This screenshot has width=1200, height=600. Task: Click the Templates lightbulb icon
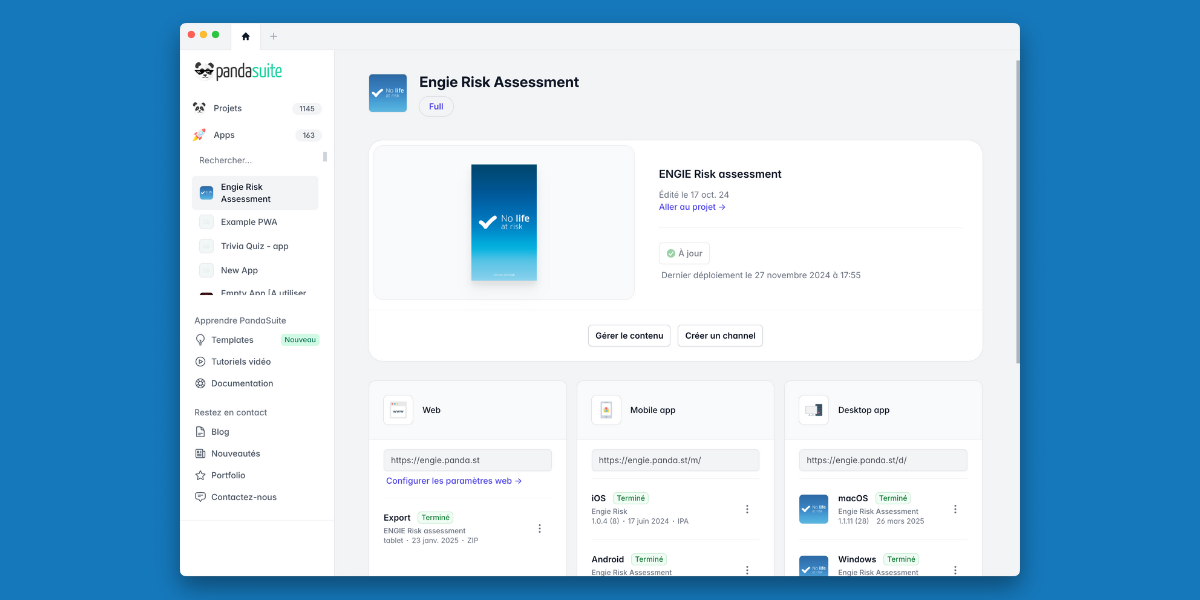point(199,340)
